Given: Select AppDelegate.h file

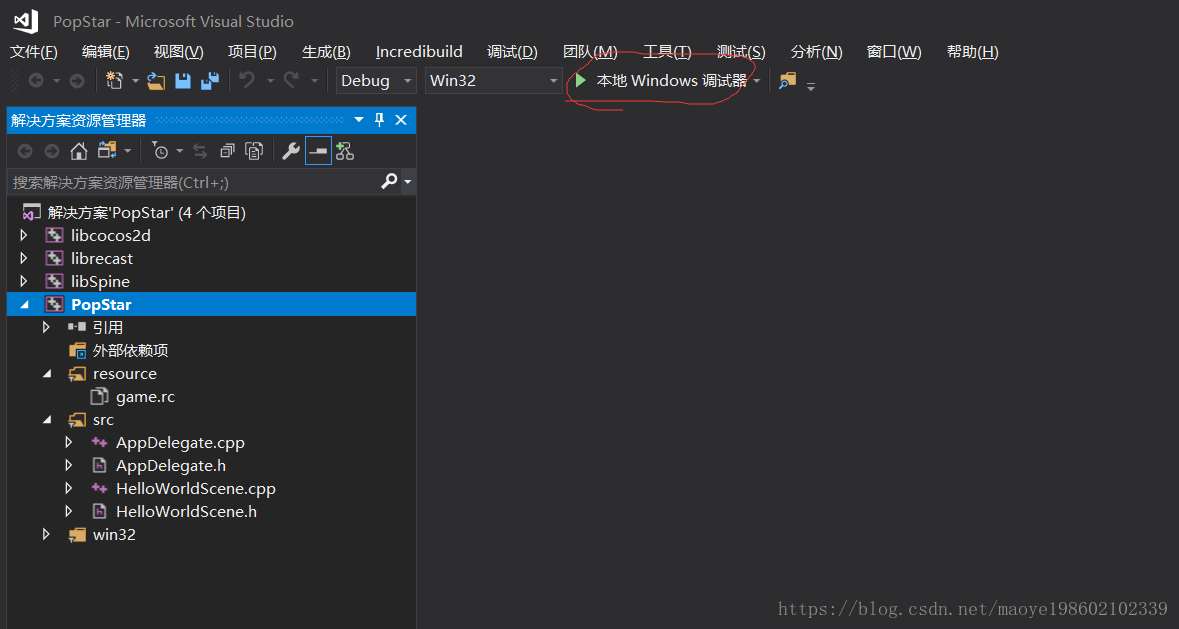Looking at the screenshot, I should click(x=171, y=466).
